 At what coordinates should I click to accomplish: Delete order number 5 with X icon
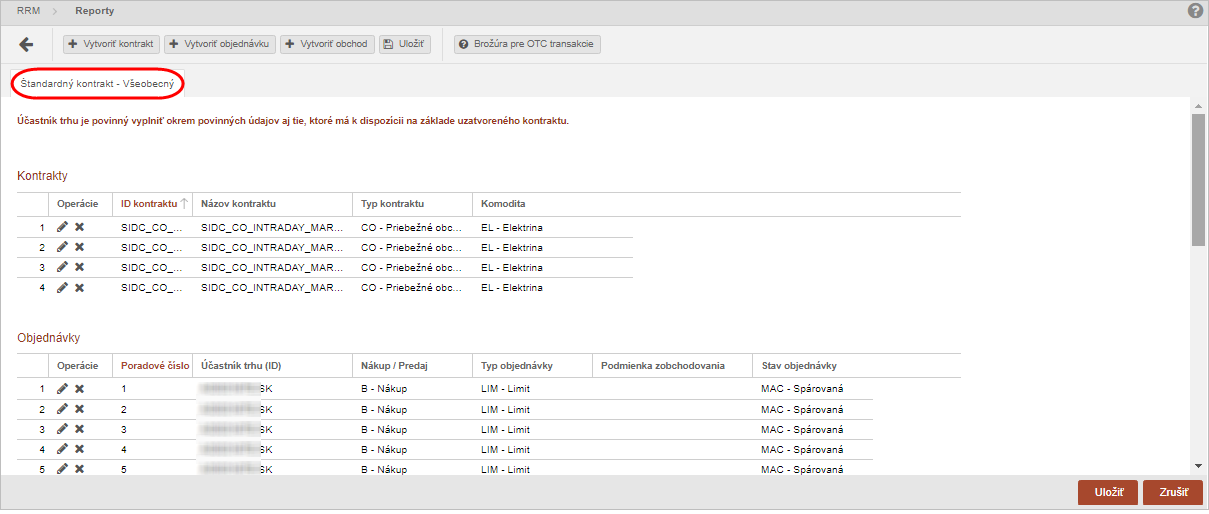click(79, 469)
